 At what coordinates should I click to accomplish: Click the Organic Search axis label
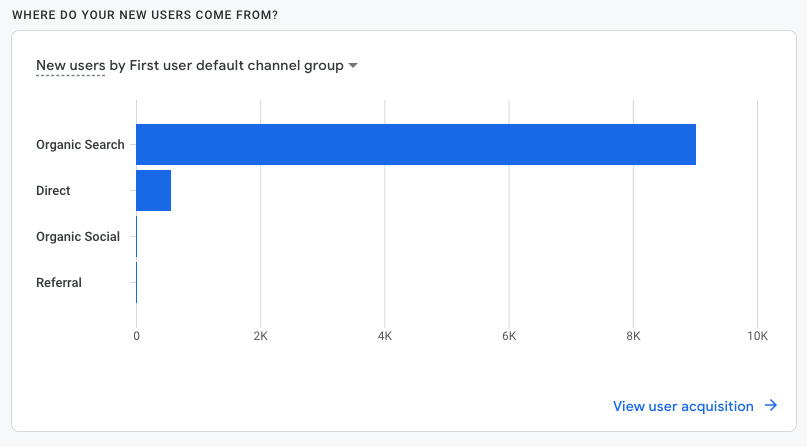[80, 144]
